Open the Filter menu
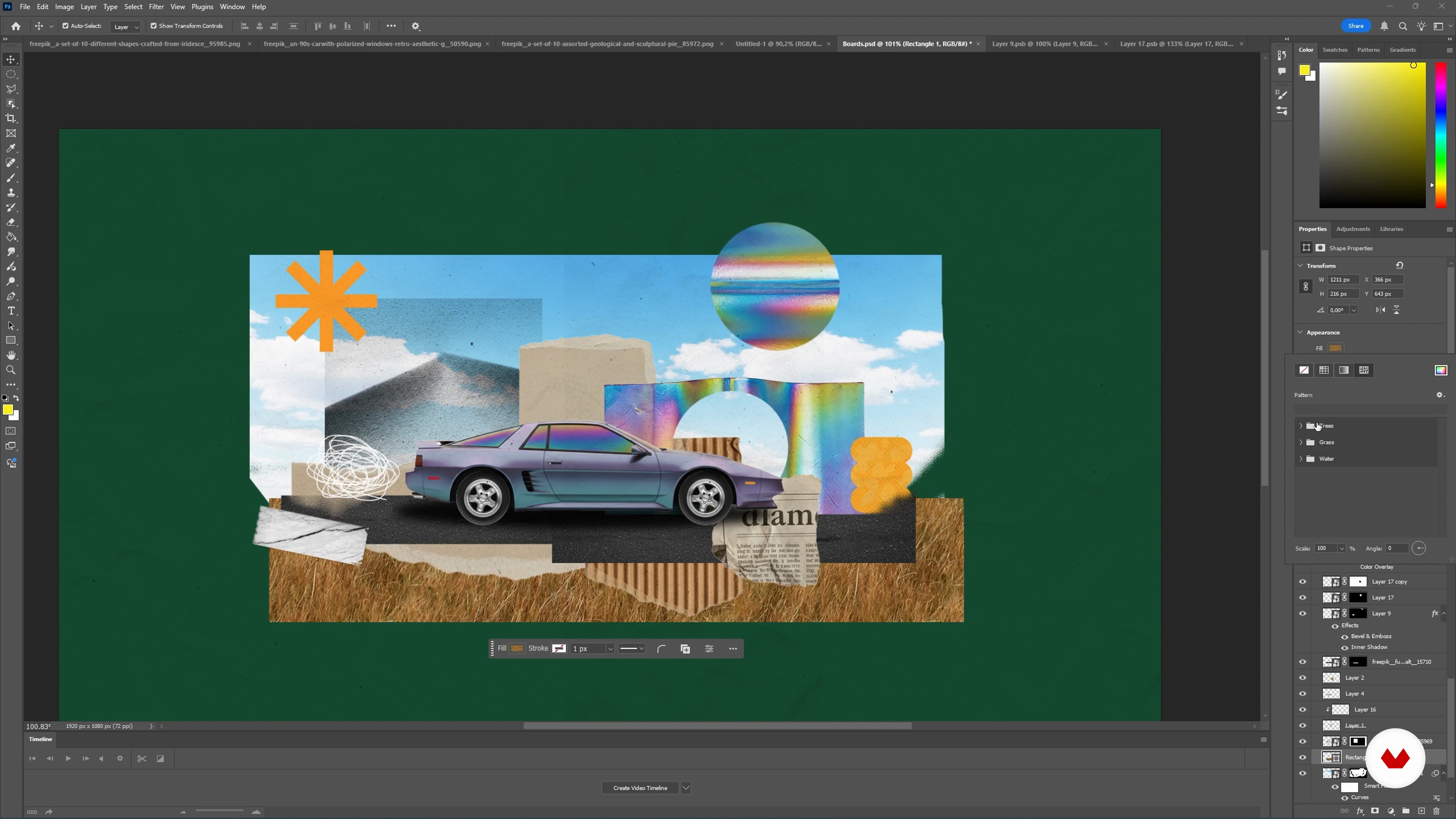Screen dimensions: 1456x819 pos(156,7)
